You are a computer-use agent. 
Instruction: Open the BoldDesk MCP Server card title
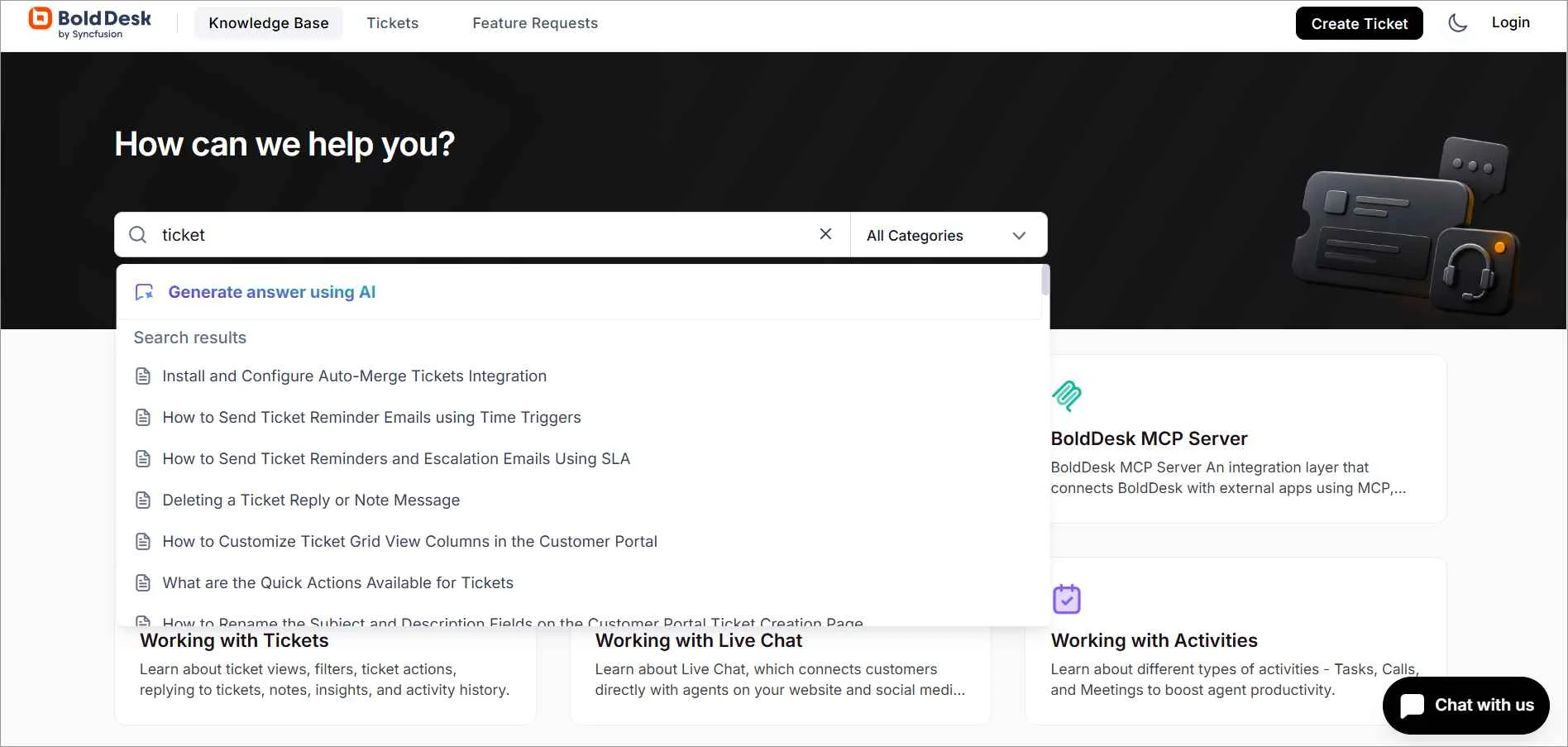point(1149,438)
